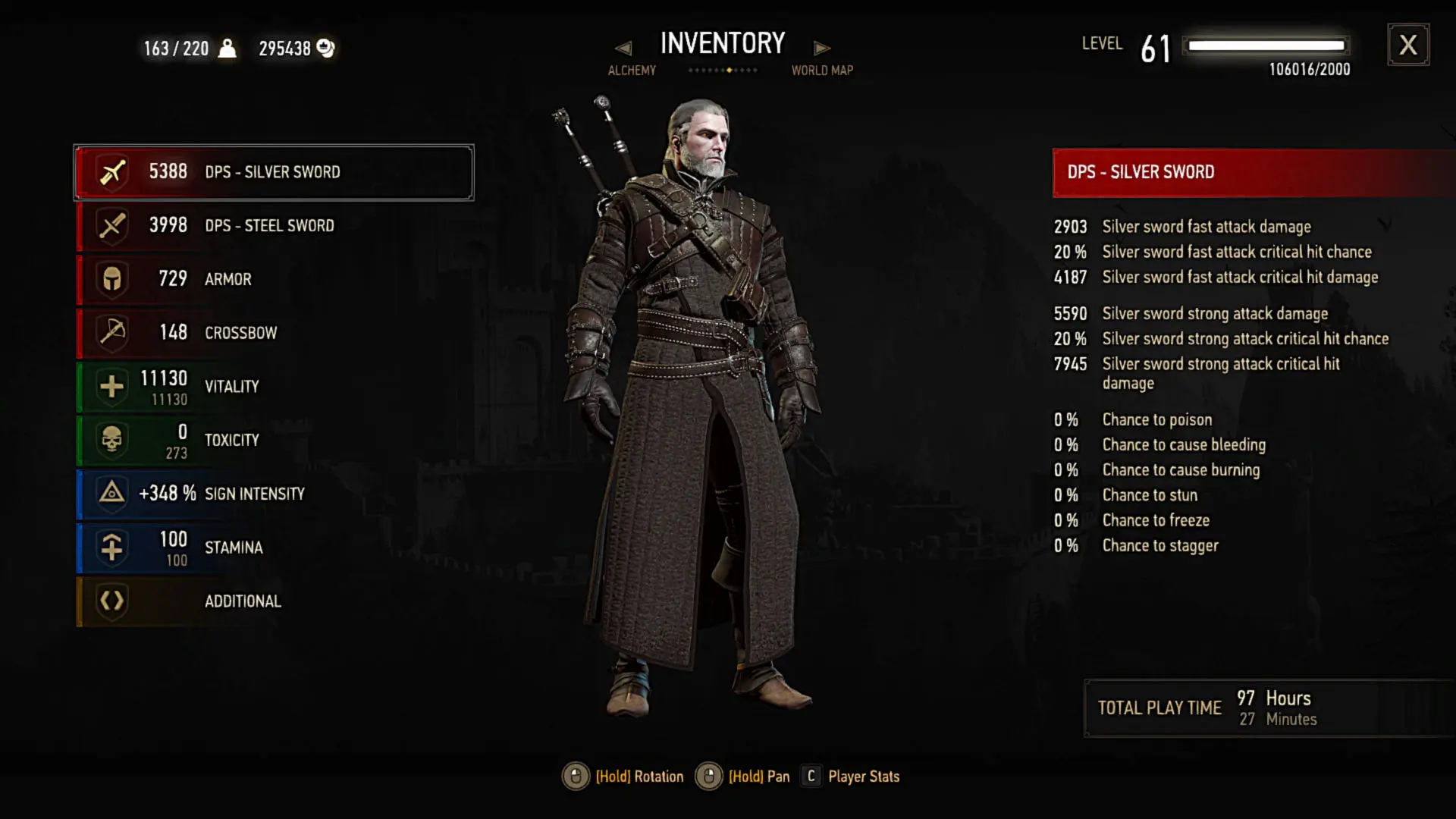The image size is (1456, 819).
Task: Switch to the World Map tab
Action: [x=822, y=71]
